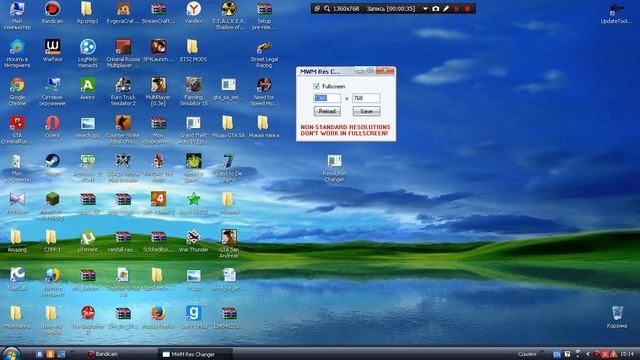Viewport: 640px width, 360px height.
Task: Open the Mozilla Firefox shortcut
Action: coord(158,318)
